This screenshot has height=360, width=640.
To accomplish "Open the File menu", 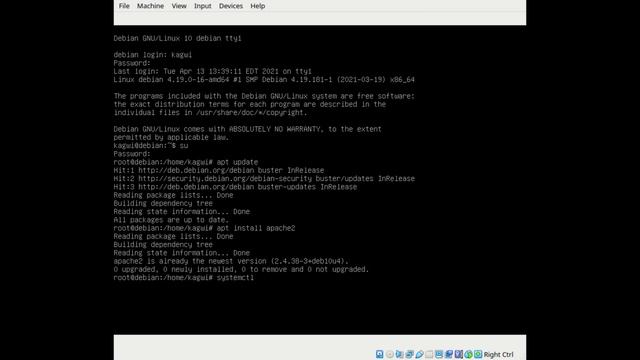I will [x=124, y=6].
